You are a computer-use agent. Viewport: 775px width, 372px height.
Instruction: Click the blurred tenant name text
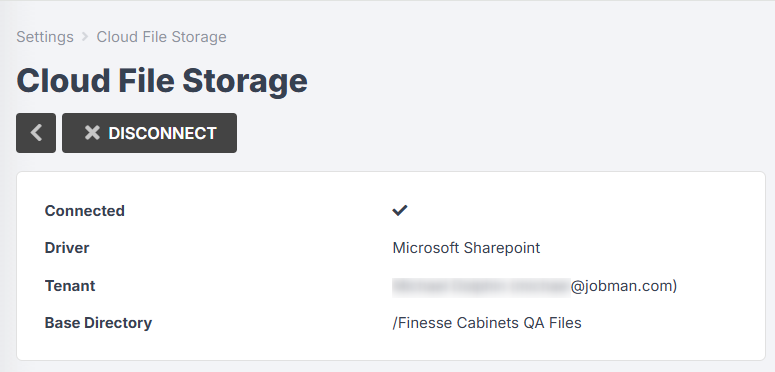pyautogui.click(x=481, y=287)
